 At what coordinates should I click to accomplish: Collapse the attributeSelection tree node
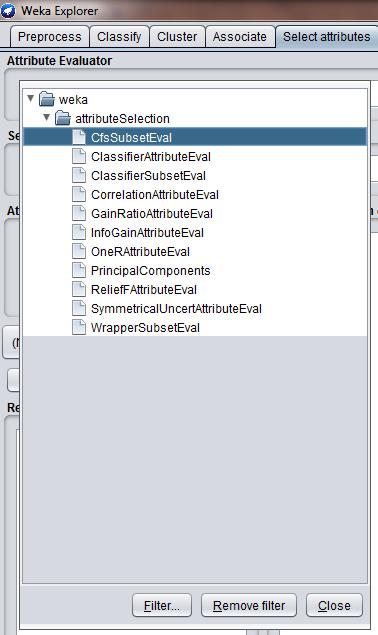tap(47, 117)
